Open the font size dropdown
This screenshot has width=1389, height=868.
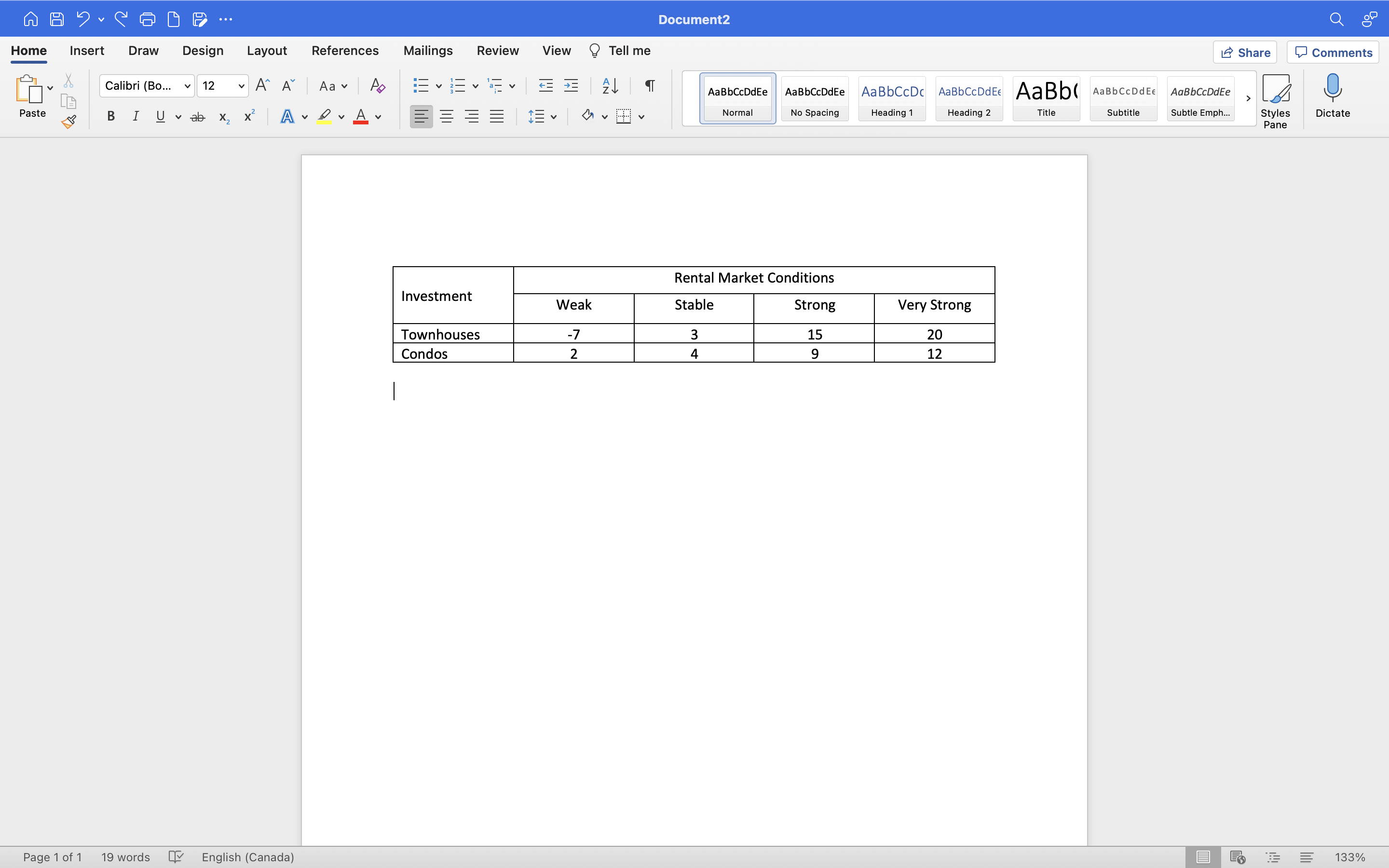241,86
